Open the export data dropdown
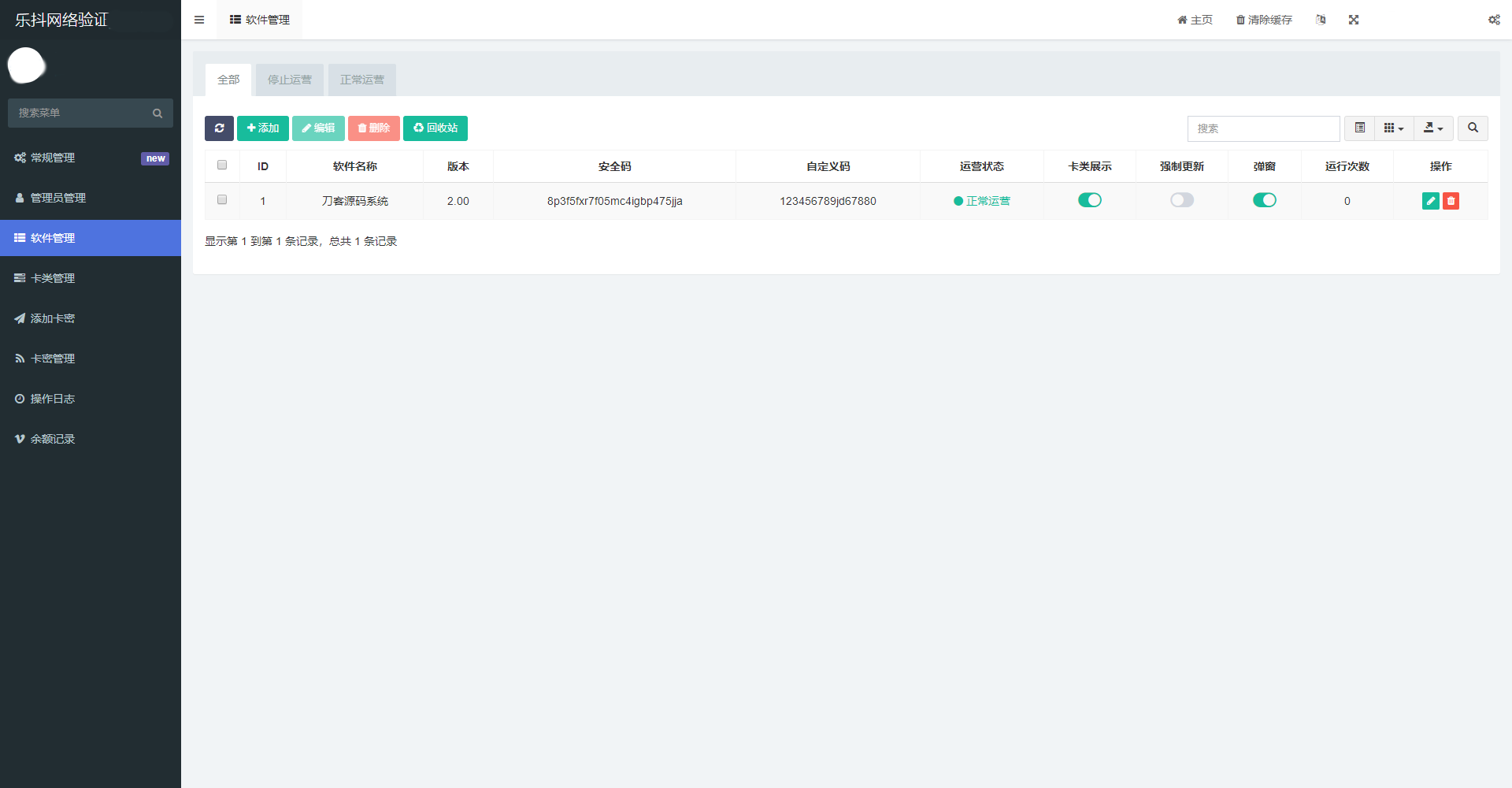 1432,128
